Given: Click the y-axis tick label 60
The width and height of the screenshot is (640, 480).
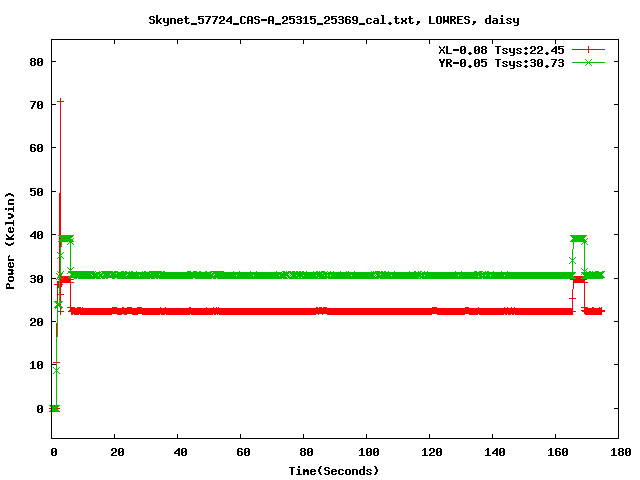Looking at the screenshot, I should click(x=36, y=148).
